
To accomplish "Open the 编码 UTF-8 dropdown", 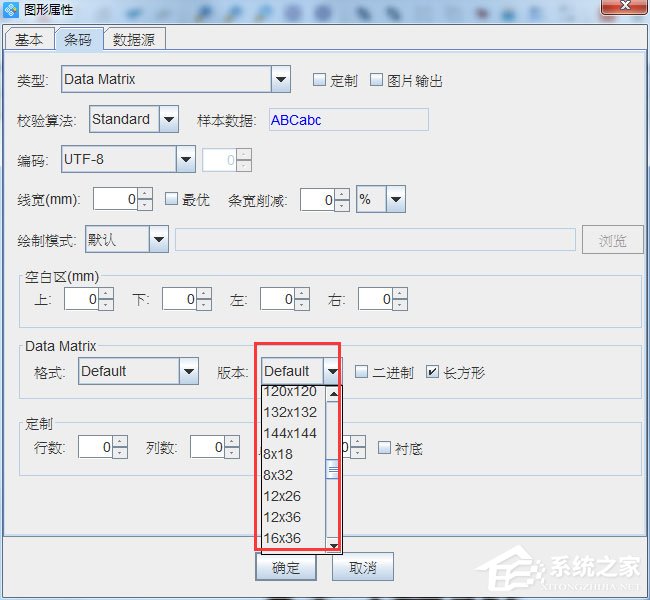I will tap(186, 159).
